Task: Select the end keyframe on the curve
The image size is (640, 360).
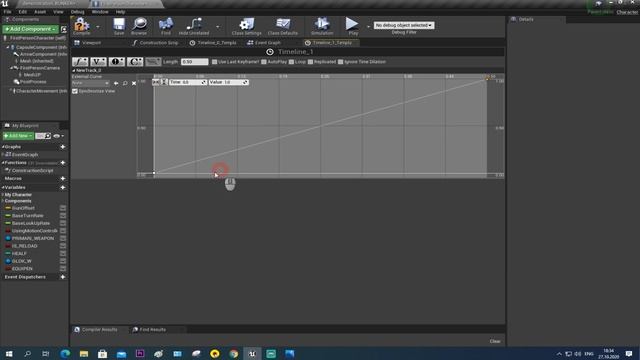Action: (x=487, y=79)
